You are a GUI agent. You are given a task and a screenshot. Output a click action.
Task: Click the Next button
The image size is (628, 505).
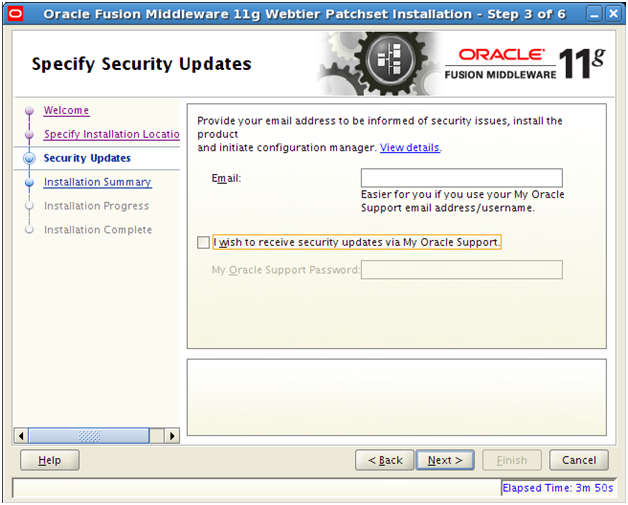(445, 460)
